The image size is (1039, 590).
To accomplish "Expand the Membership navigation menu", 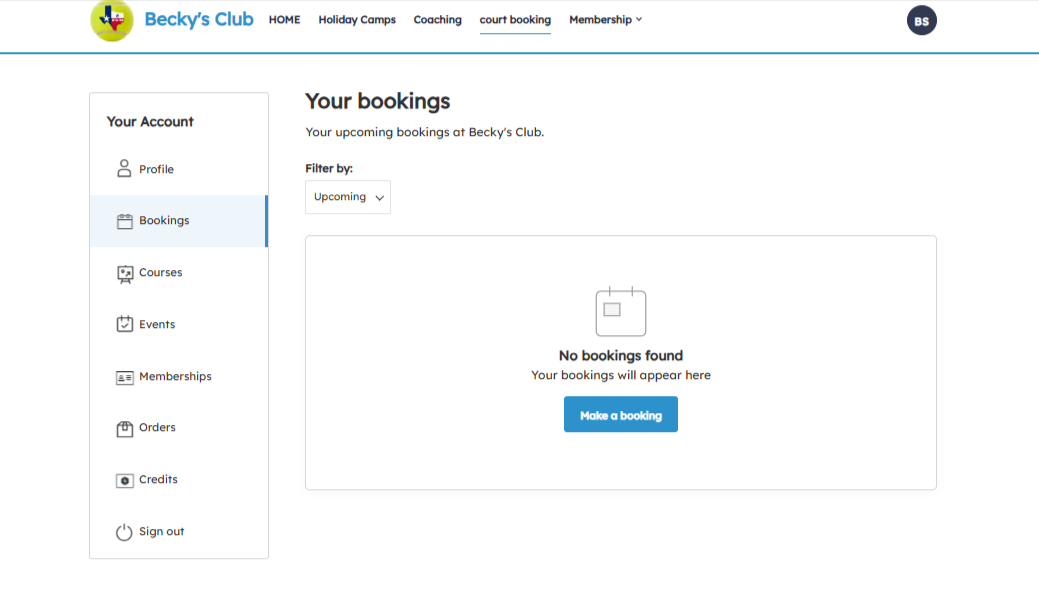I will pyautogui.click(x=605, y=20).
